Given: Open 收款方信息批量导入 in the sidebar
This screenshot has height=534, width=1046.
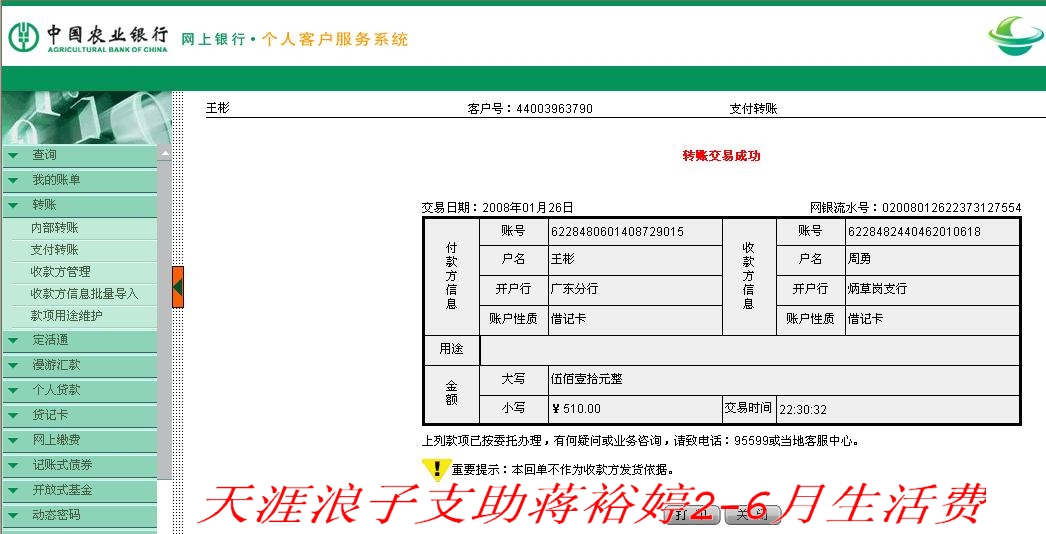Looking at the screenshot, I should pyautogui.click(x=84, y=294).
